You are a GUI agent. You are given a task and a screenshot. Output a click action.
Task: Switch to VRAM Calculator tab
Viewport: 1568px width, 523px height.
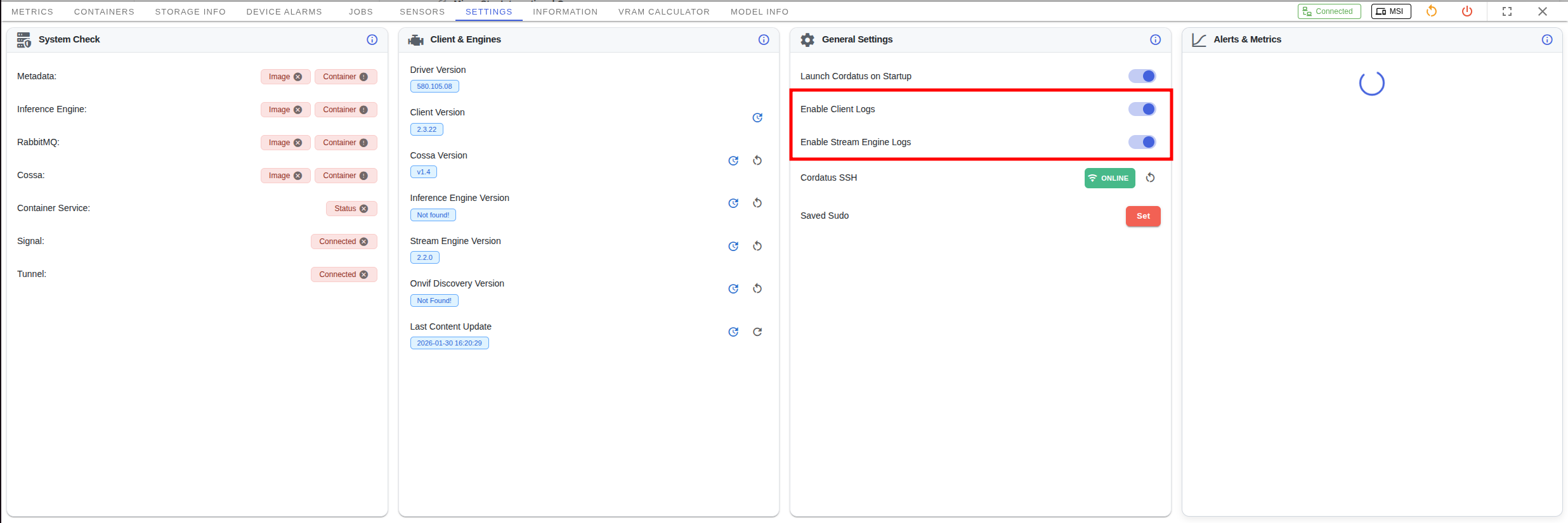point(663,11)
